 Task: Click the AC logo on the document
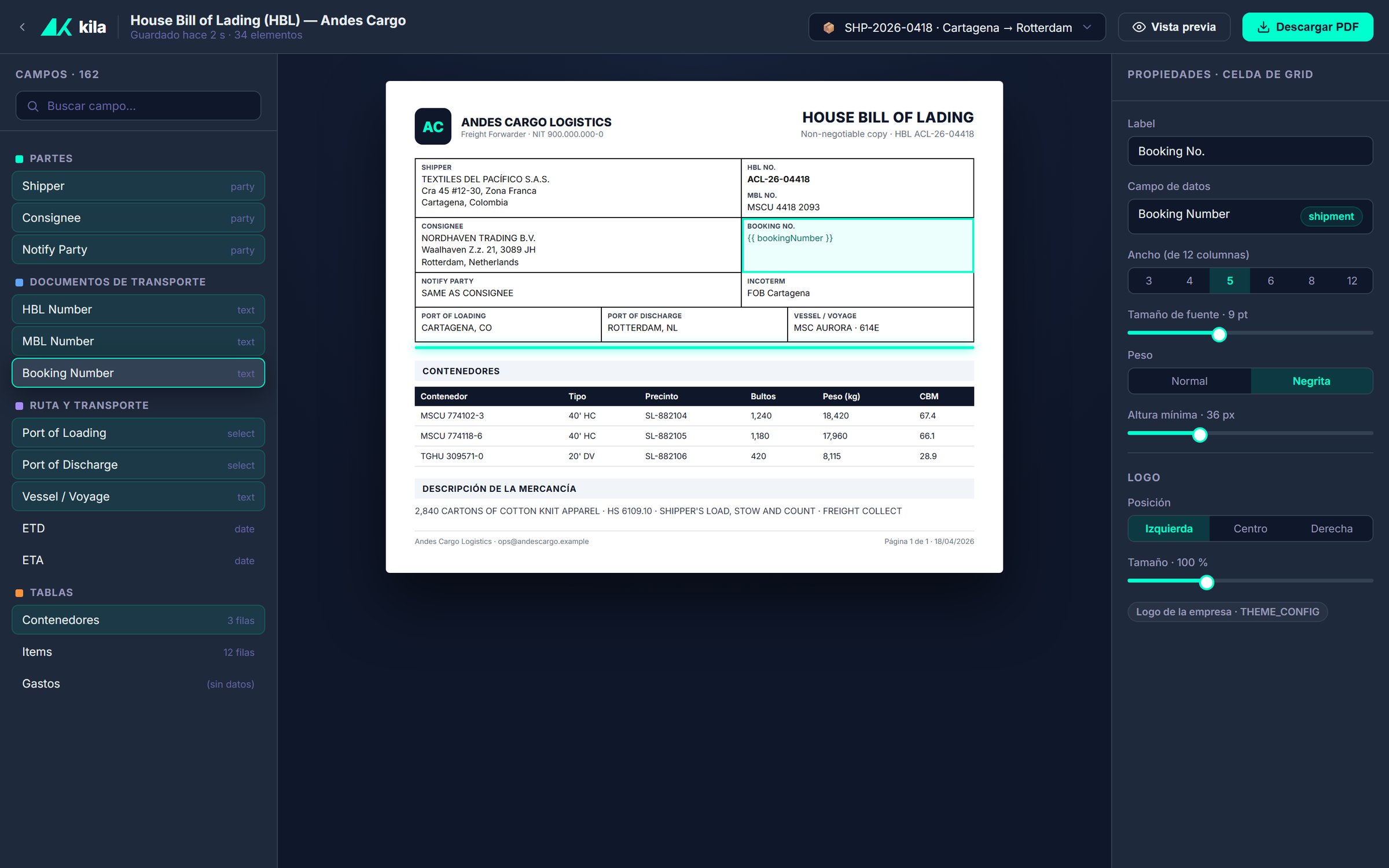click(432, 126)
